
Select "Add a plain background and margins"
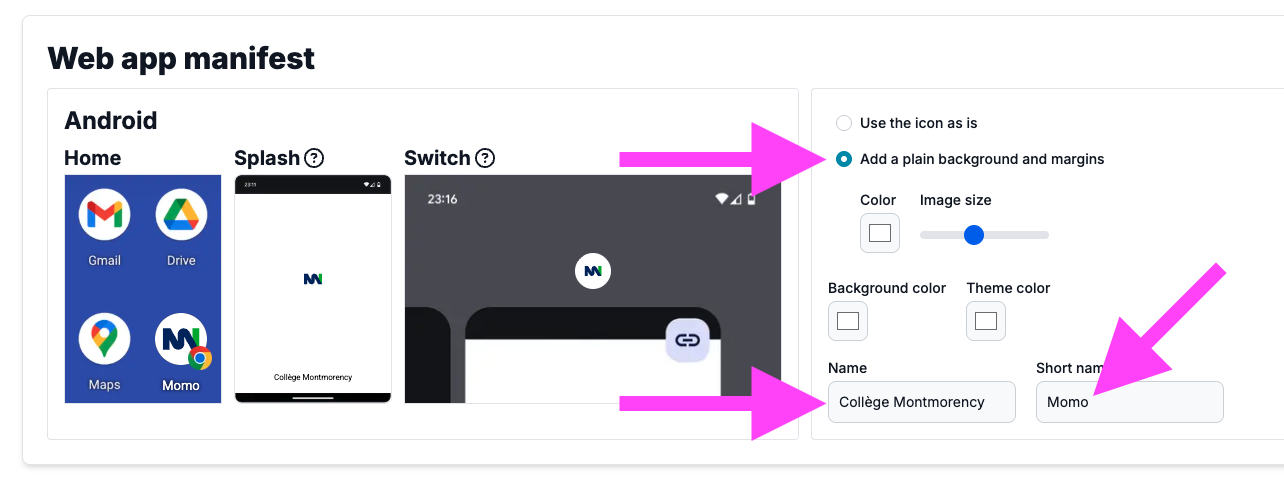[844, 159]
